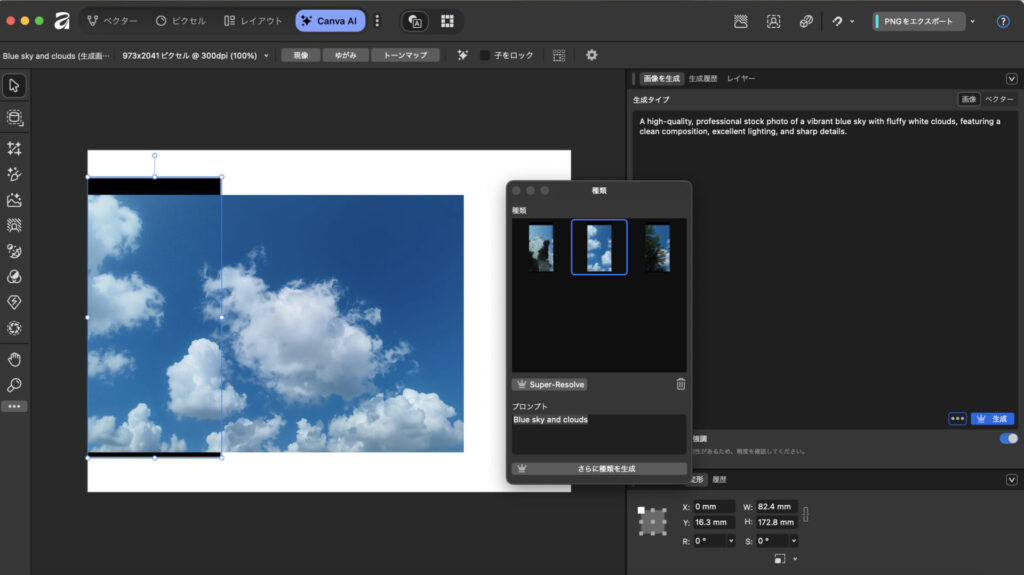Select the third generated variation thumbnail
Screen dimensions: 1024x575
pos(657,247)
